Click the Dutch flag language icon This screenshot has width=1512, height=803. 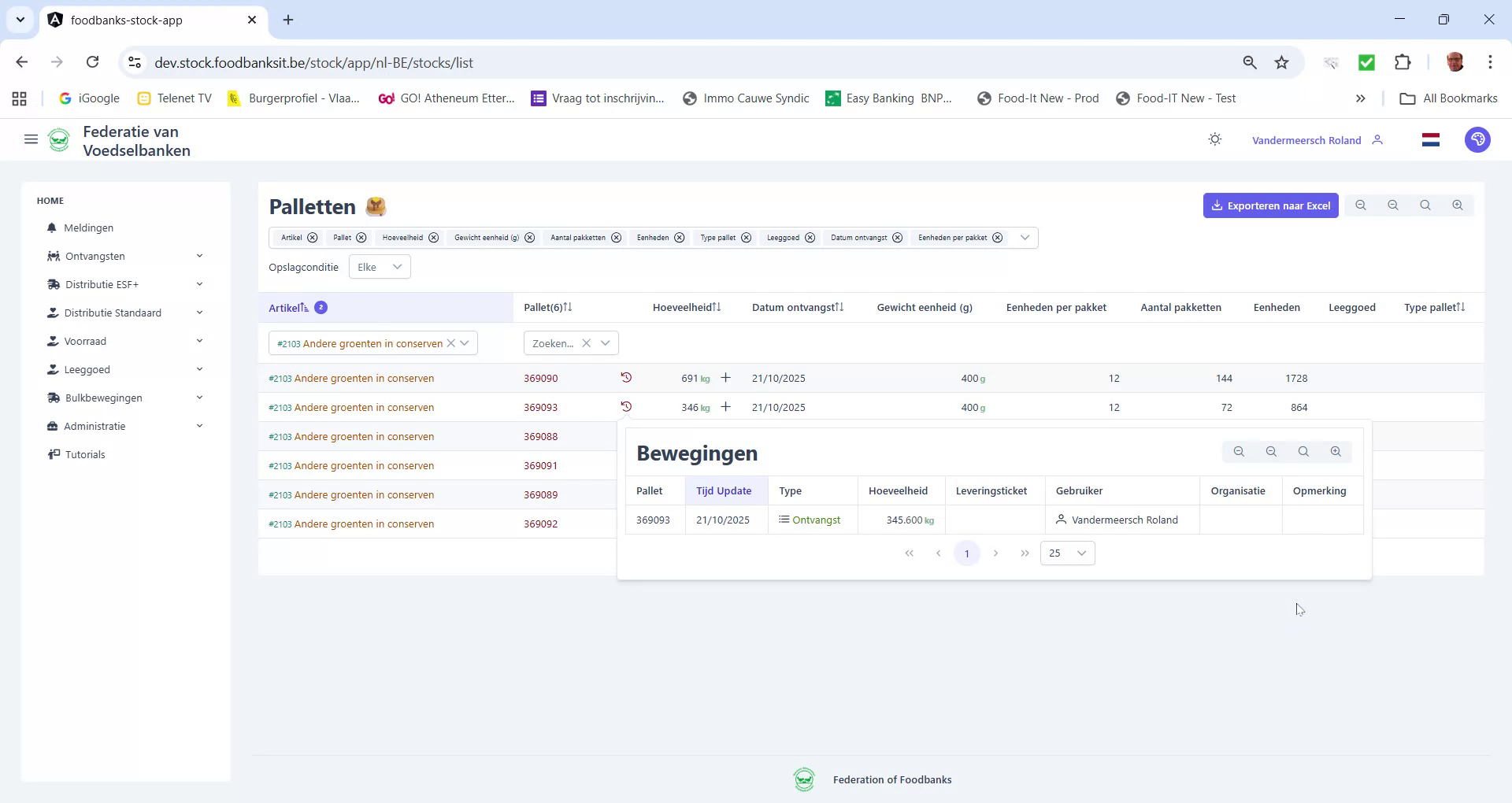click(1431, 139)
